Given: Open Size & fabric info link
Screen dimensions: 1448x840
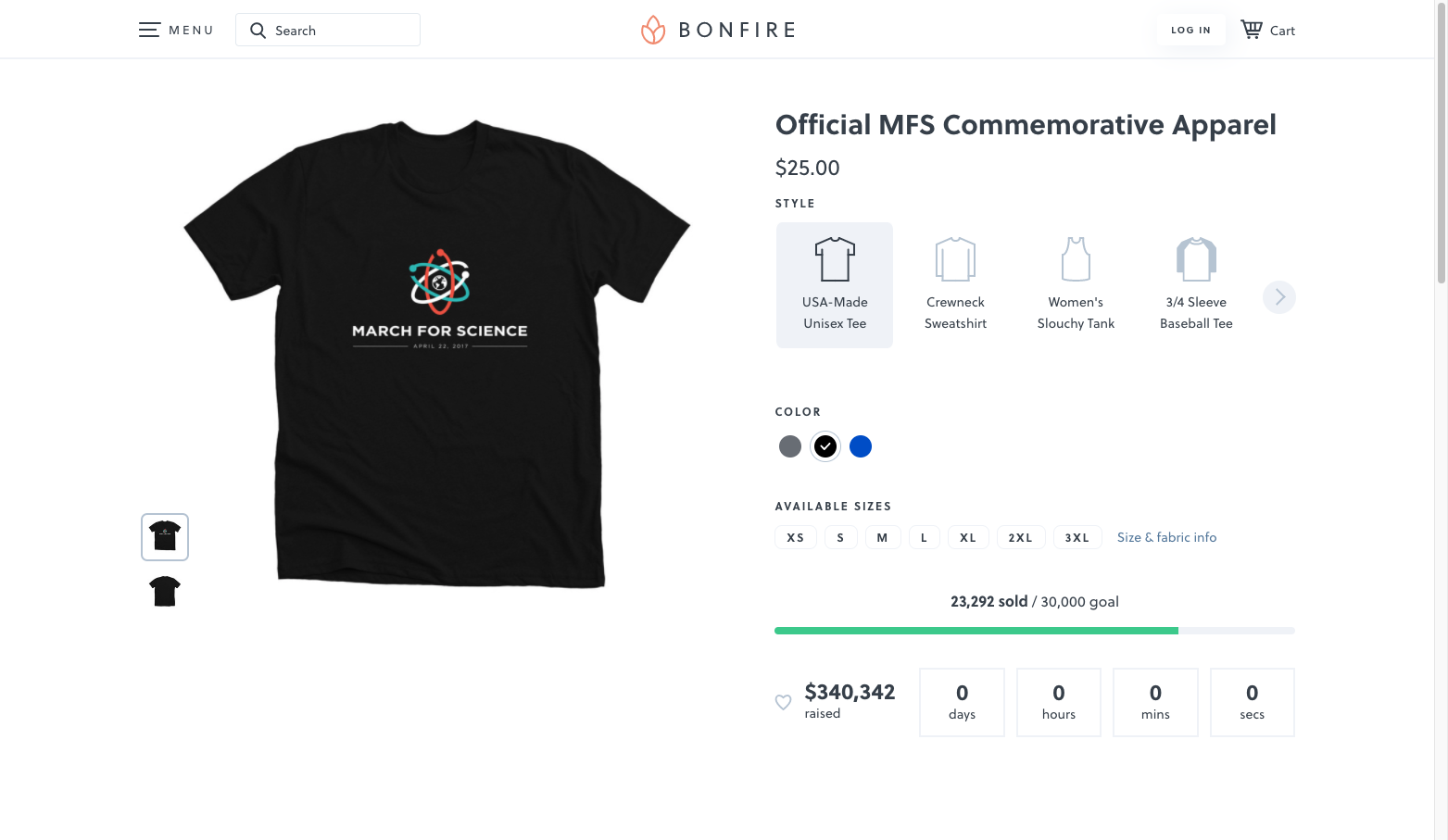Looking at the screenshot, I should click(x=1166, y=537).
